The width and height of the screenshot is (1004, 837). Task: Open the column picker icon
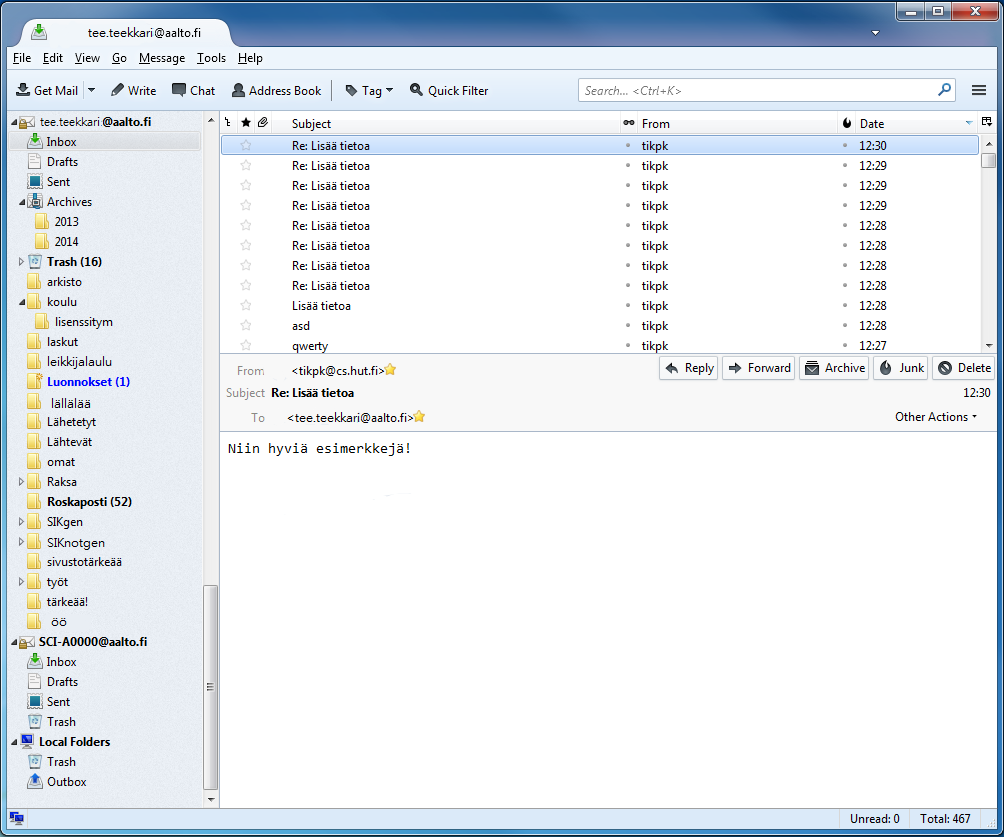(x=987, y=122)
